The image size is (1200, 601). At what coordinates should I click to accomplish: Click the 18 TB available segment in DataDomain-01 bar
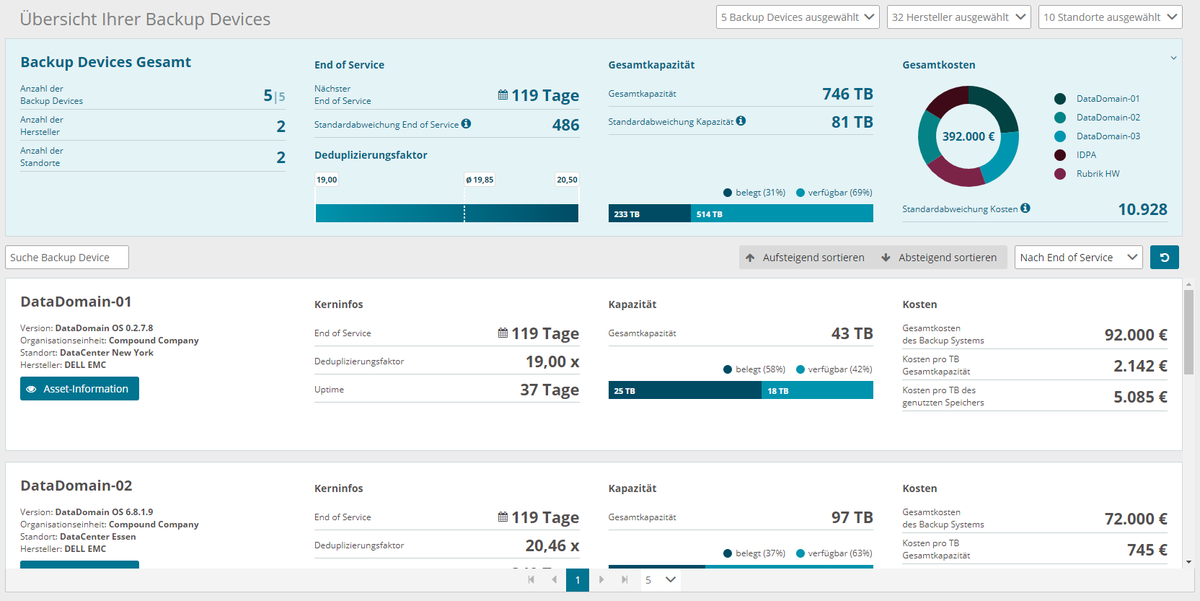pyautogui.click(x=817, y=390)
